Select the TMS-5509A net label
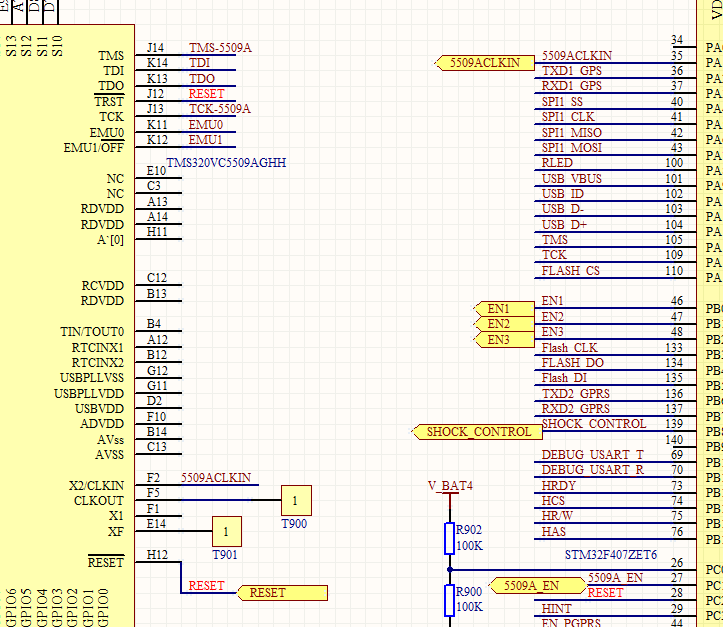The height and width of the screenshot is (627, 723). coord(220,48)
